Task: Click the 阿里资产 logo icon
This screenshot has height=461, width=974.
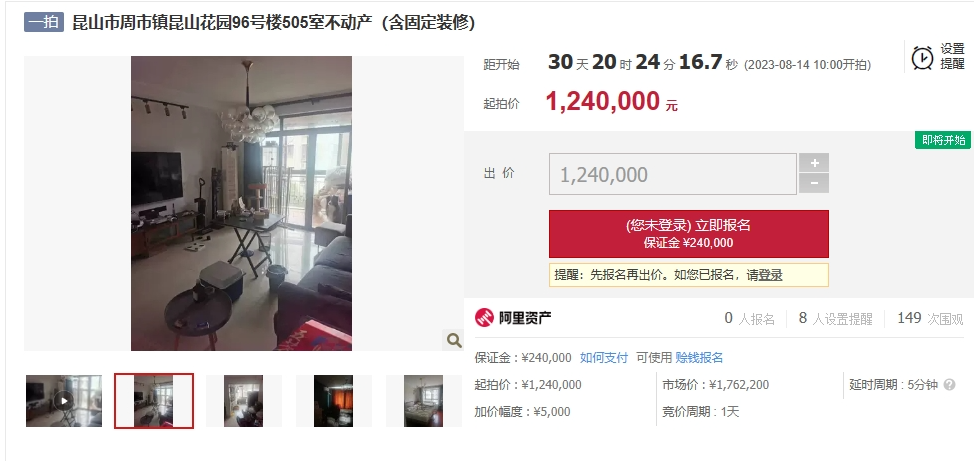Action: click(485, 317)
